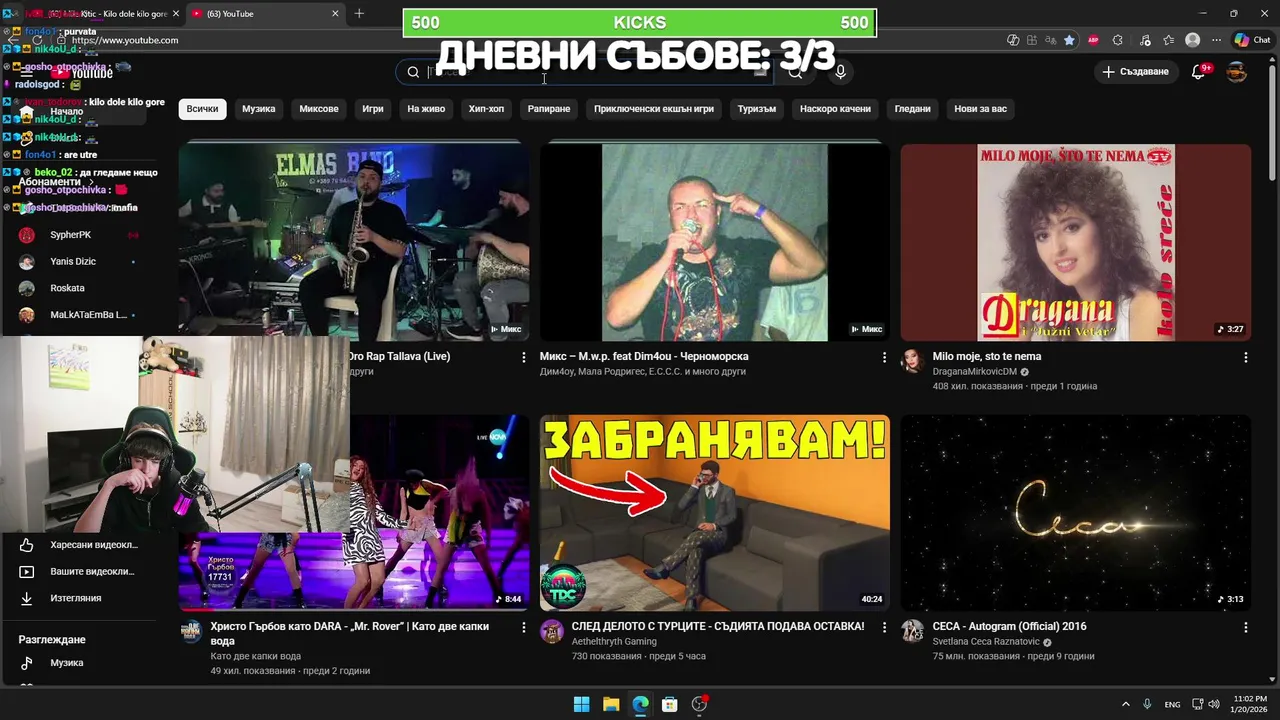Open Музика under Разглеждане in sidebar
Viewport: 1280px width, 720px height.
point(82,663)
